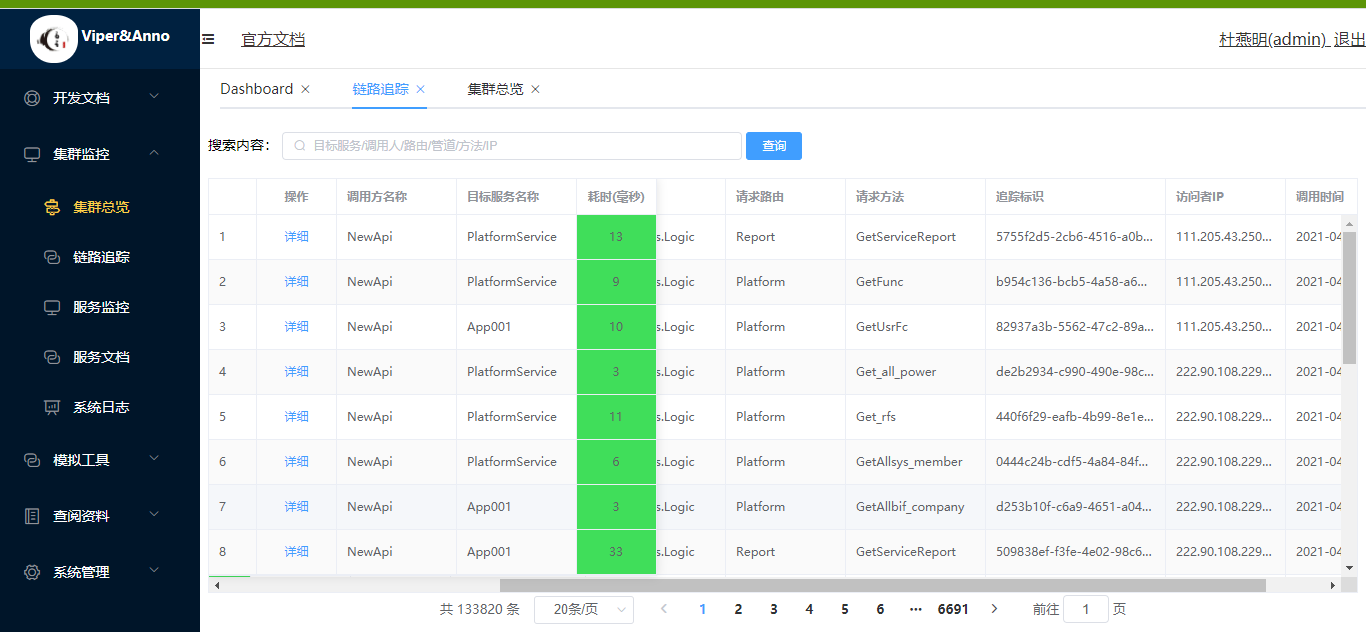
Task: Click the 追踪标识 column header
Action: coord(1075,197)
